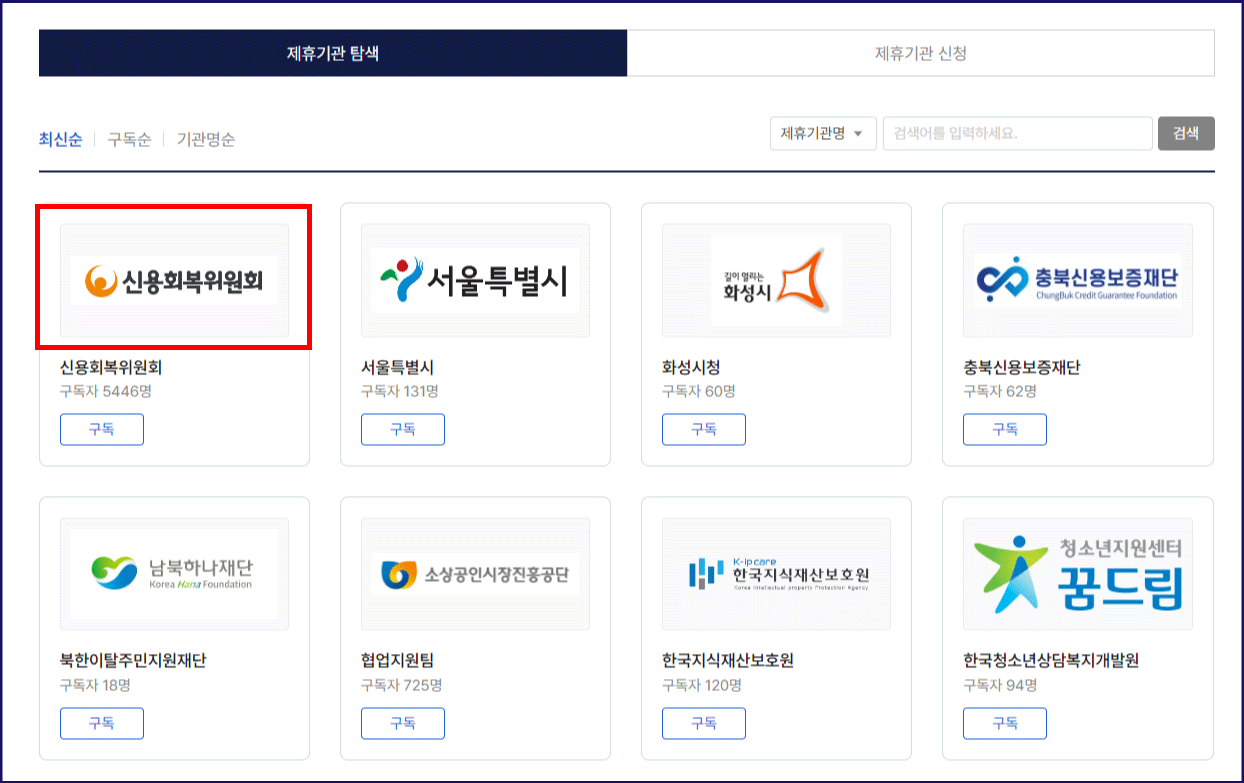Open the 소상공인시장진흥공단 logo thumbnail
Viewport: 1244px width, 783px height.
pos(475,574)
